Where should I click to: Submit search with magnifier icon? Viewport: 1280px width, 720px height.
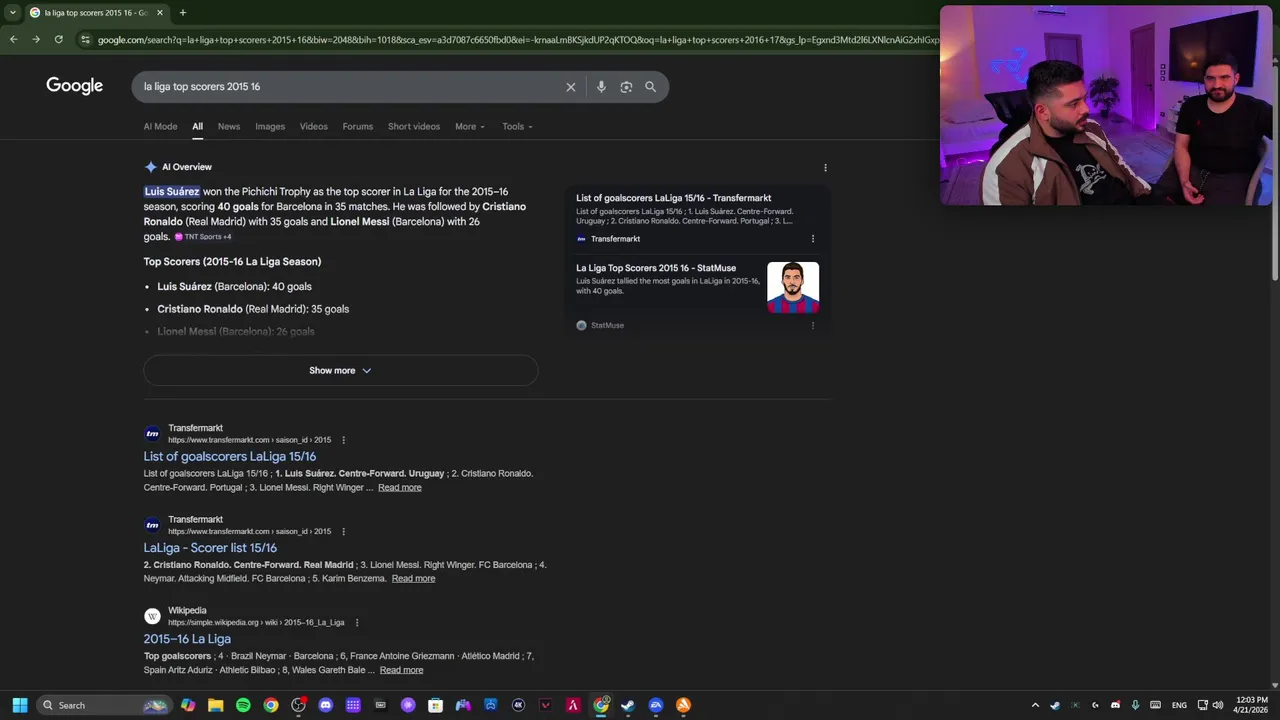click(x=651, y=87)
